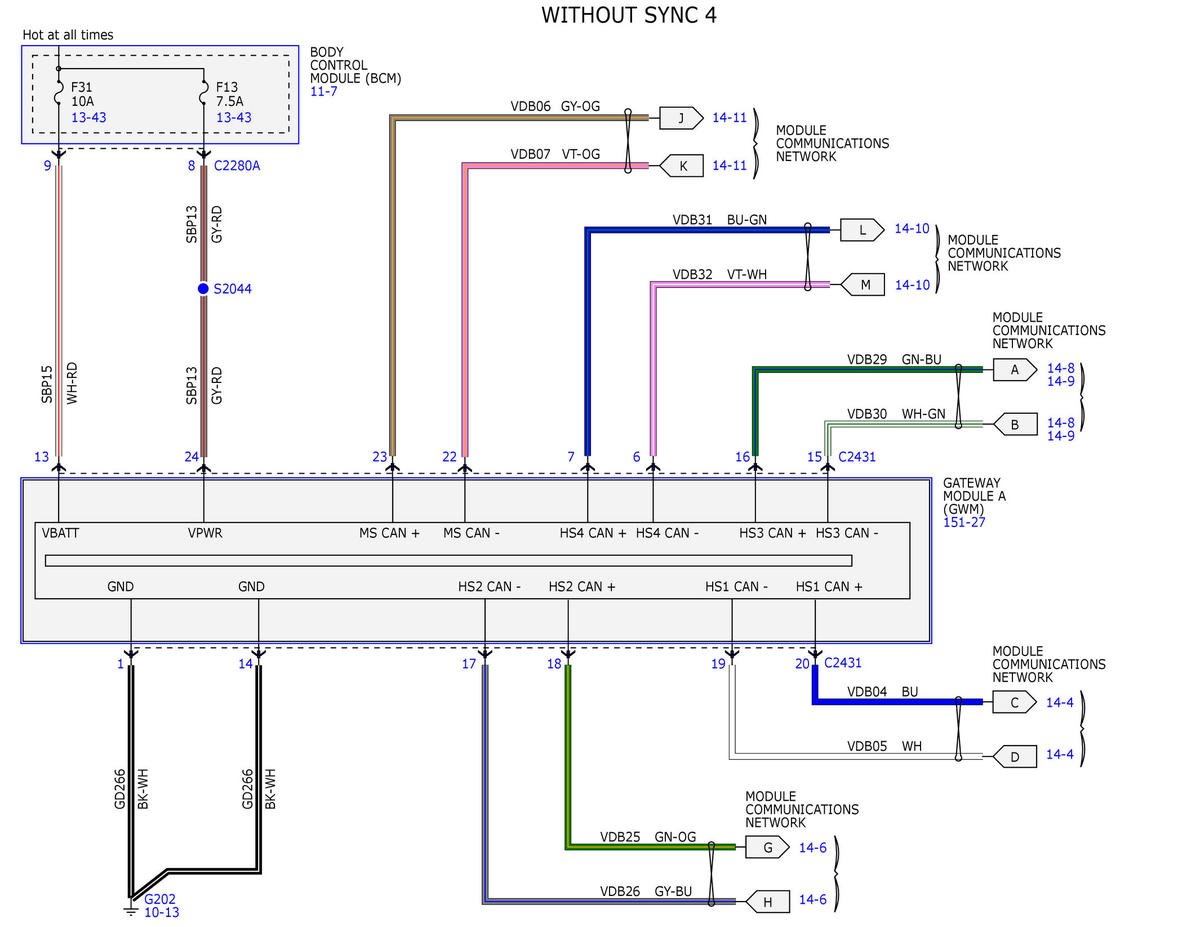Click the VPWR terminal label
The height and width of the screenshot is (927, 1200).
205,533
